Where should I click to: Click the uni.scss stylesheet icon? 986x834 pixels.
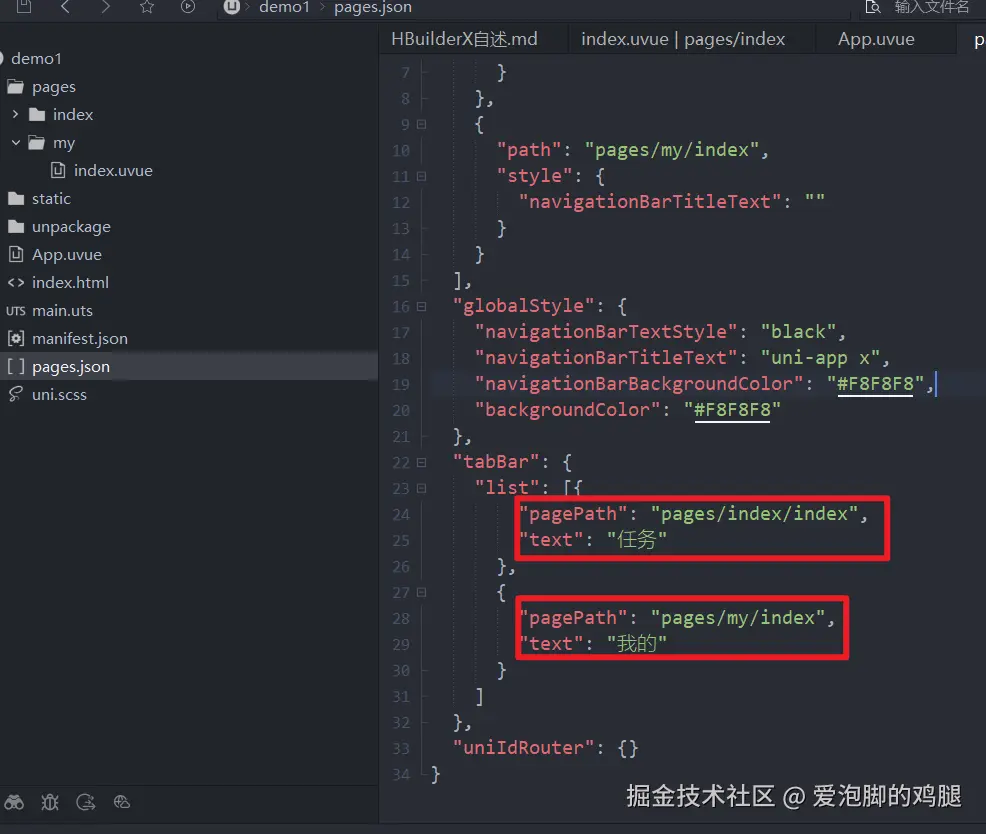(x=16, y=394)
